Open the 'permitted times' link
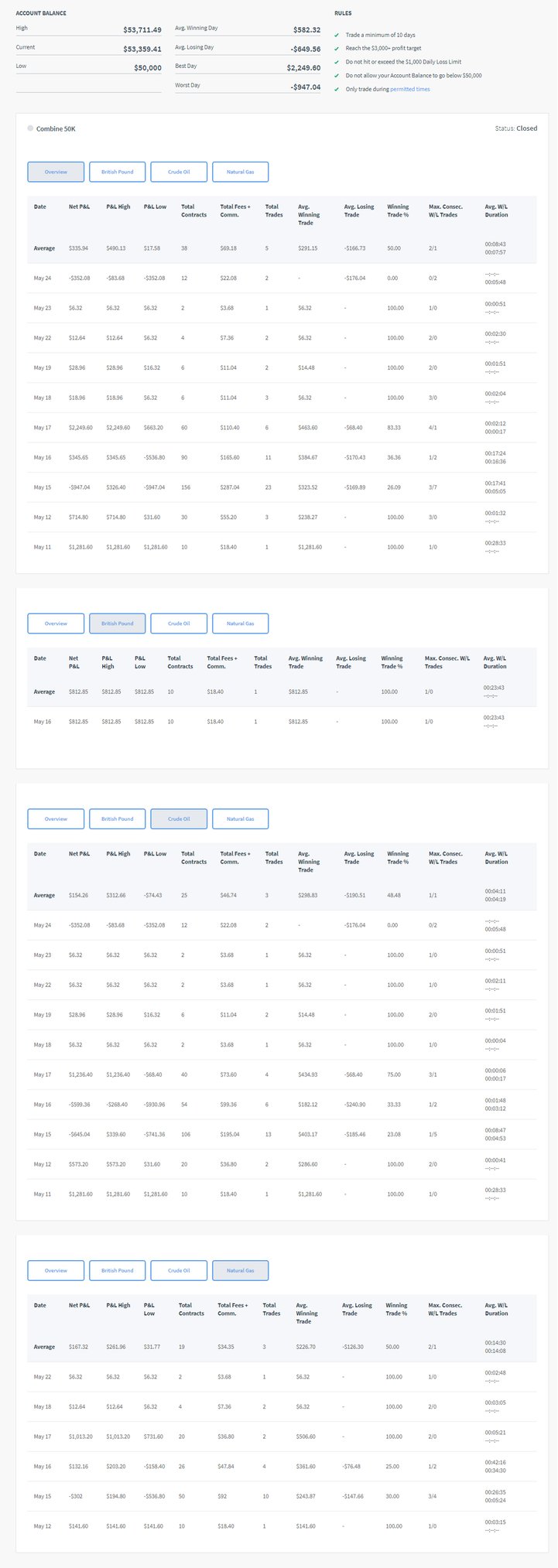Viewport: 558px width, 1568px height. pyautogui.click(x=409, y=90)
